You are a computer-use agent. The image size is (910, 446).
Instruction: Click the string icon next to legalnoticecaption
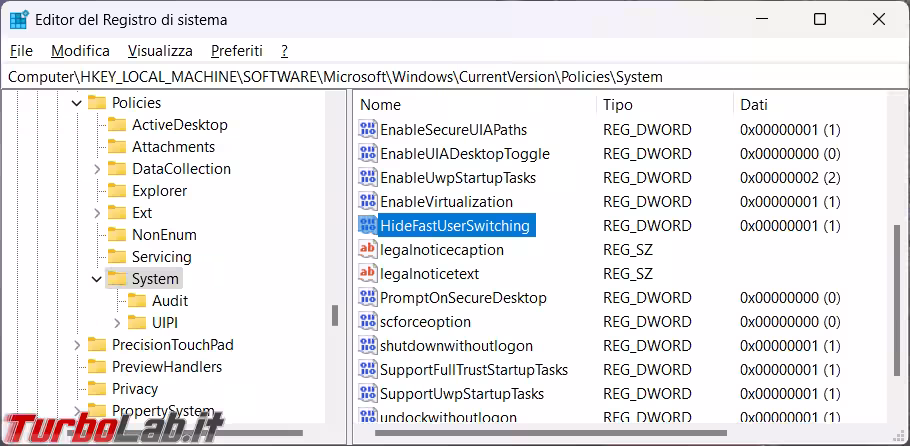tap(368, 250)
